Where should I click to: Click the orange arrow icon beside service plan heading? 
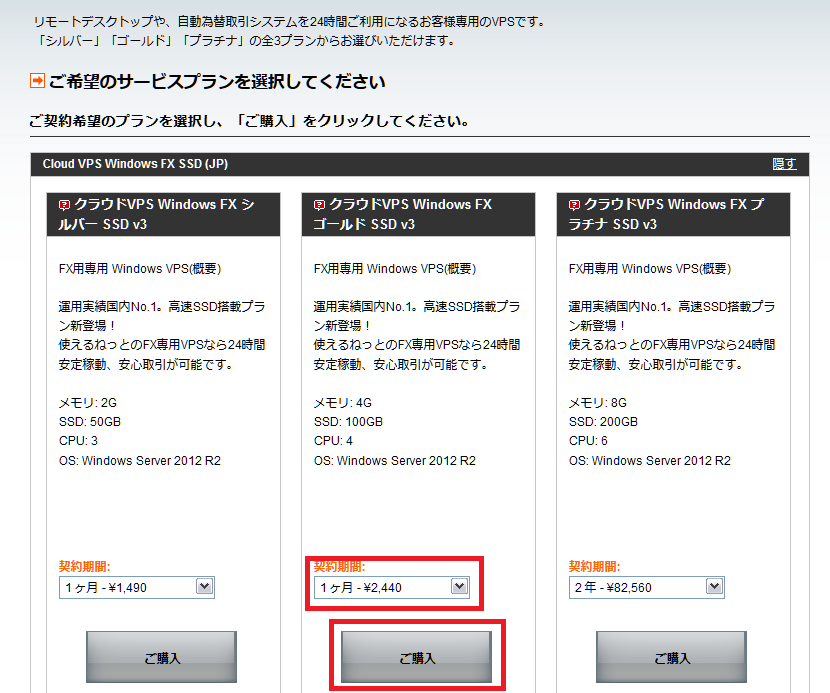coord(37,81)
